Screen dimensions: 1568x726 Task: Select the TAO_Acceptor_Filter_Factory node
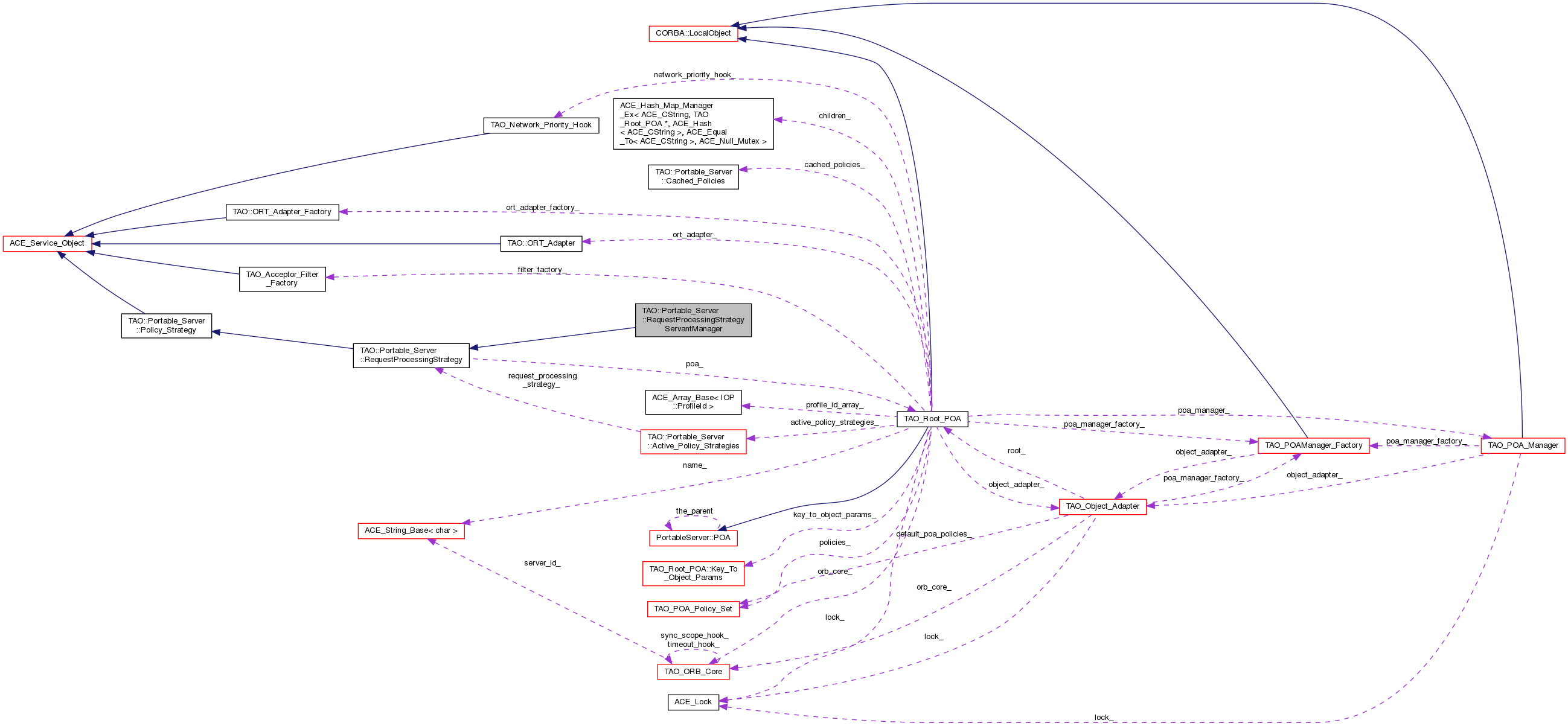[x=282, y=279]
